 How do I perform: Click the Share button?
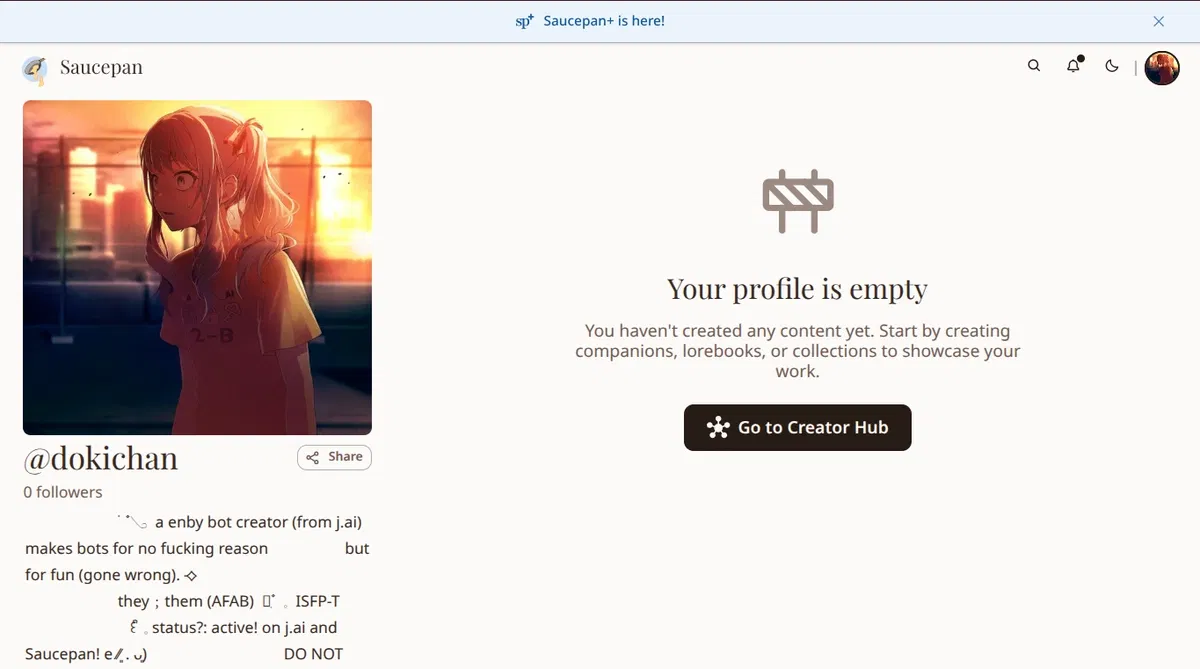(334, 457)
